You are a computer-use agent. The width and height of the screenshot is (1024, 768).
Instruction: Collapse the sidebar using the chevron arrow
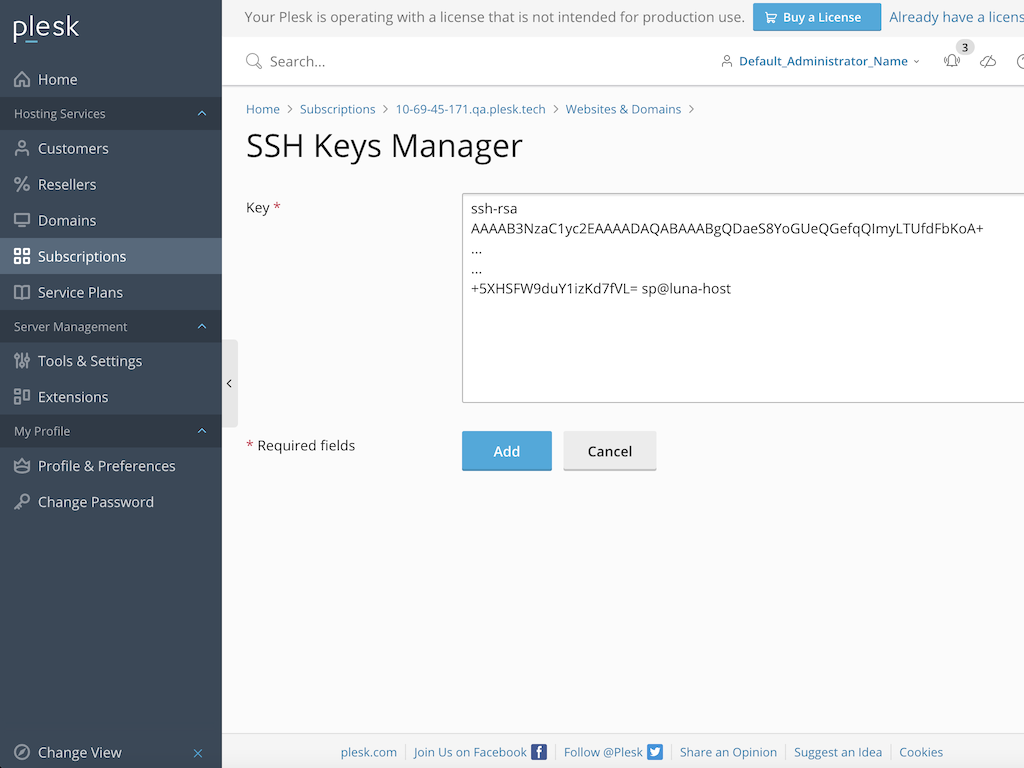pyautogui.click(x=229, y=383)
